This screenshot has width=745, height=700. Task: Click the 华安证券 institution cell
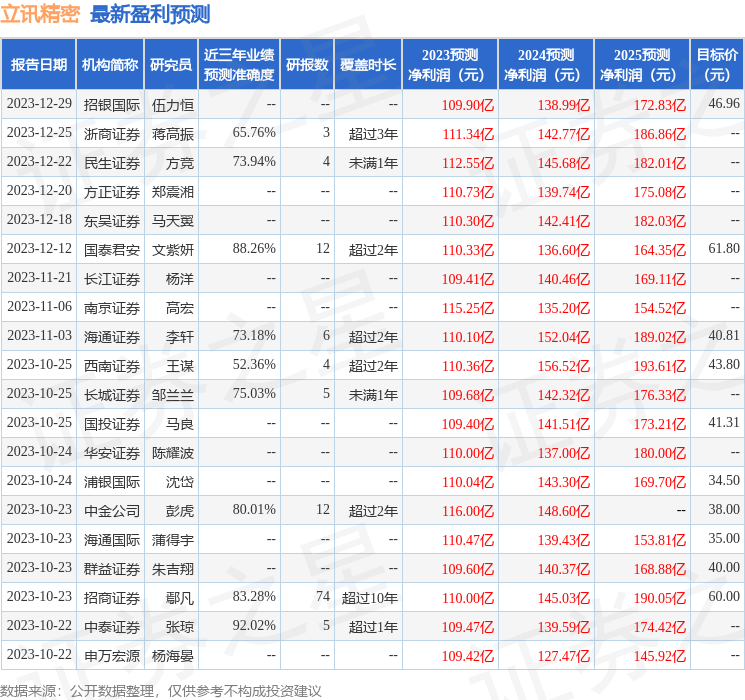[112, 453]
